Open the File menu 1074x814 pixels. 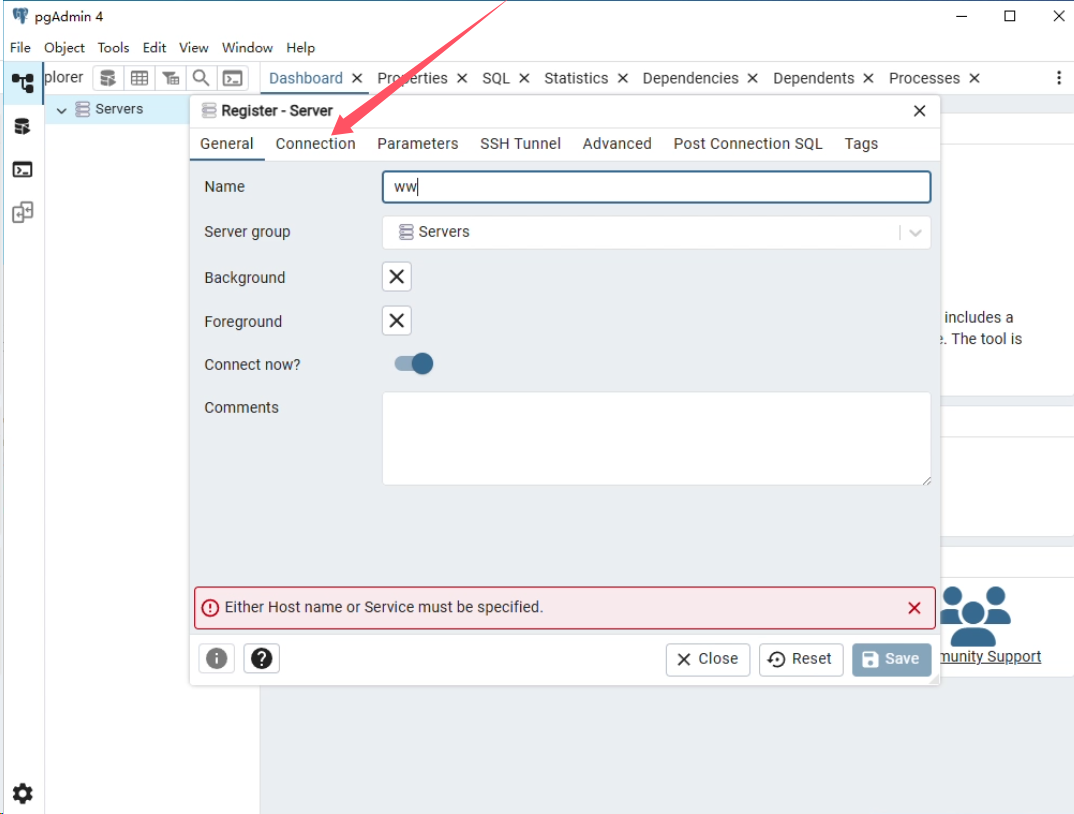click(x=20, y=47)
